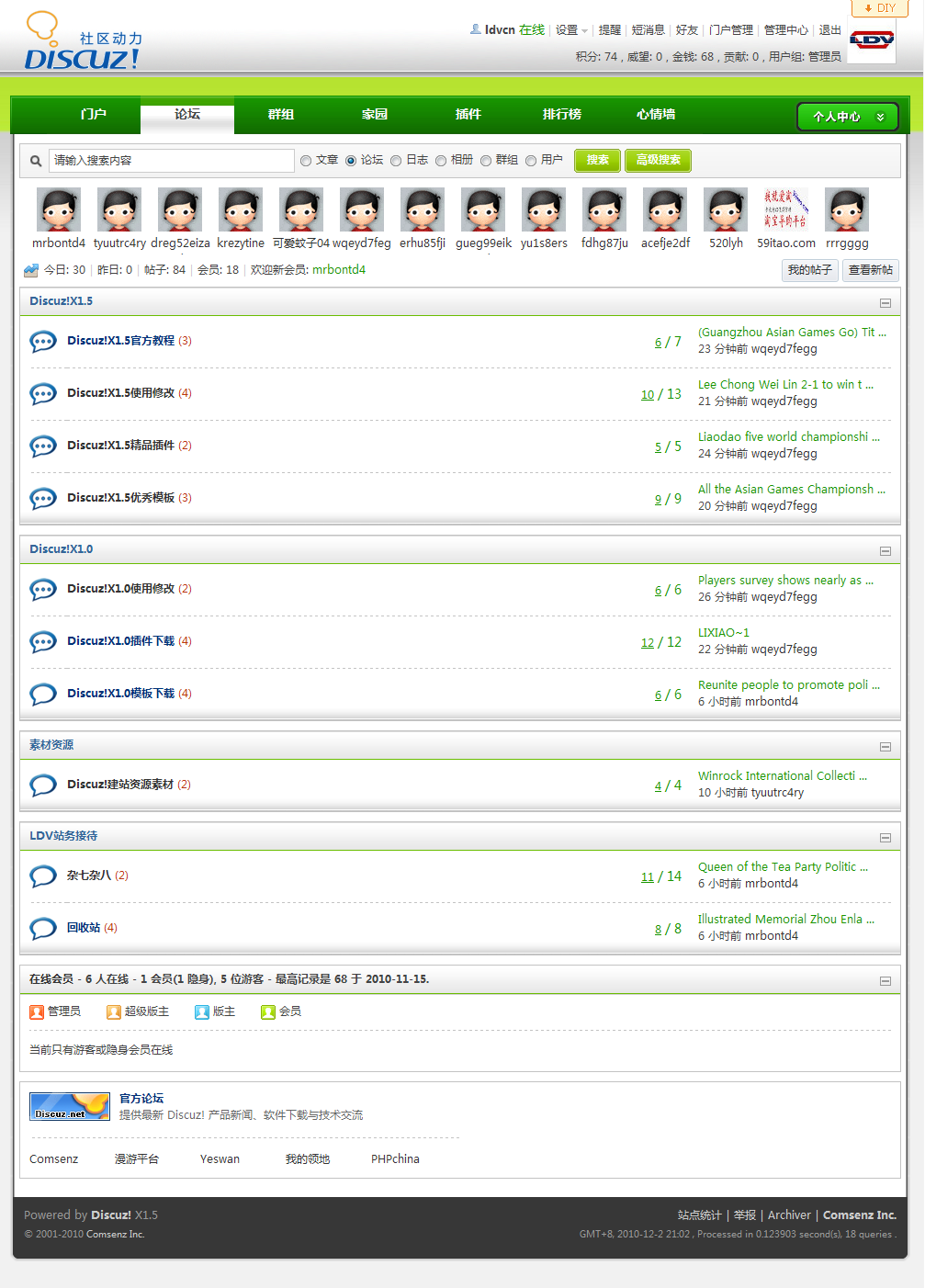Screen dimensions: 925x1288
Task: Open the Archiver footer link
Action: 789,1215
